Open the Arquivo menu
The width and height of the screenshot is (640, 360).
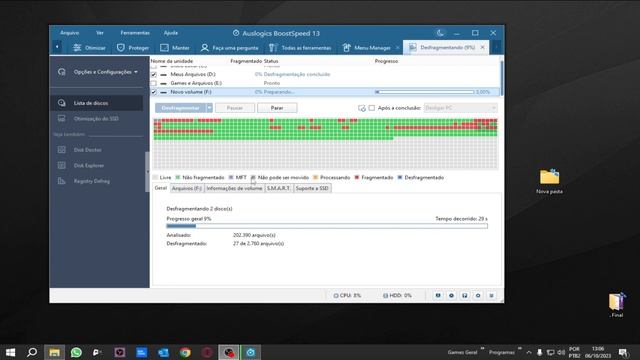(69, 33)
